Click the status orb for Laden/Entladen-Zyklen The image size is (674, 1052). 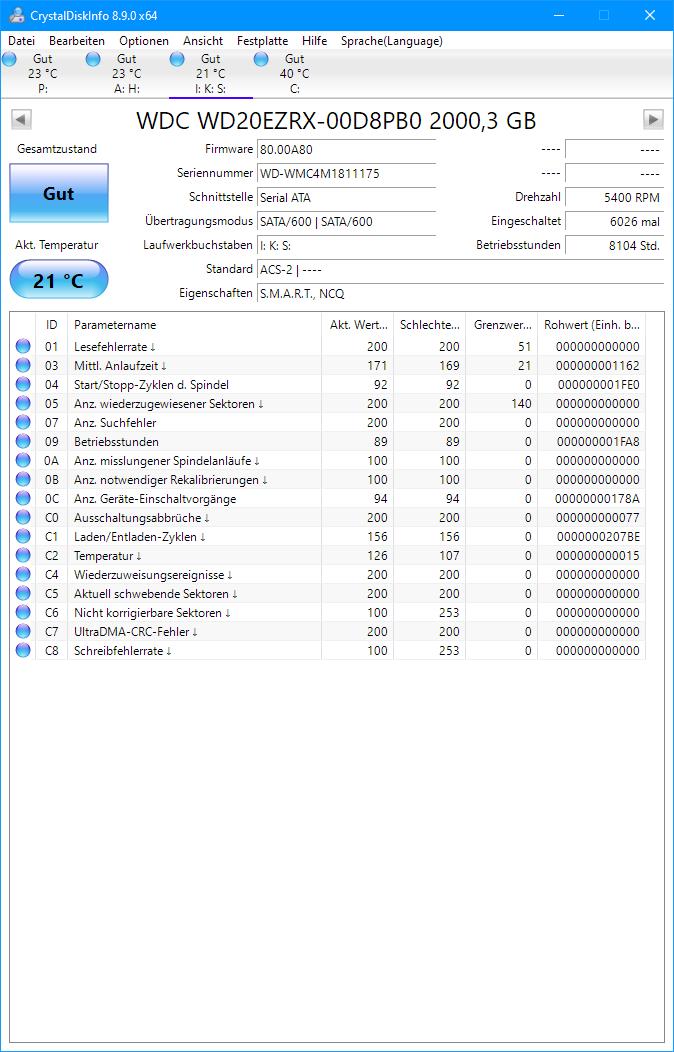point(23,537)
